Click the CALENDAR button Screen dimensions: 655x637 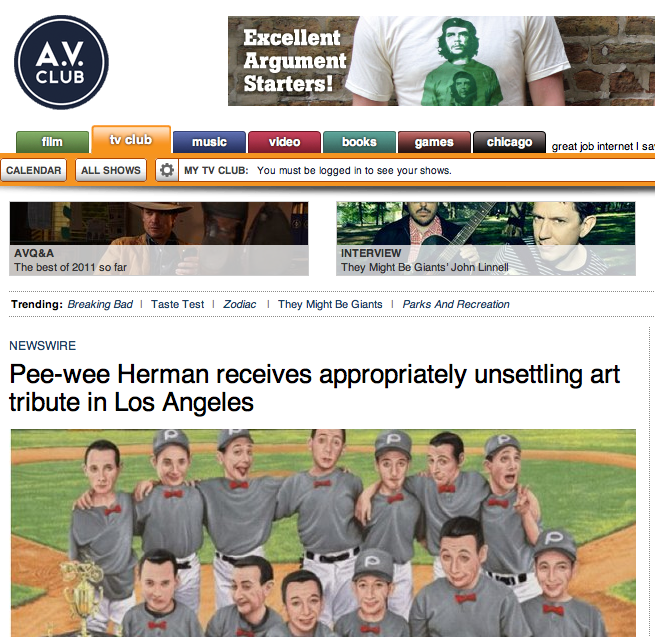click(33, 170)
